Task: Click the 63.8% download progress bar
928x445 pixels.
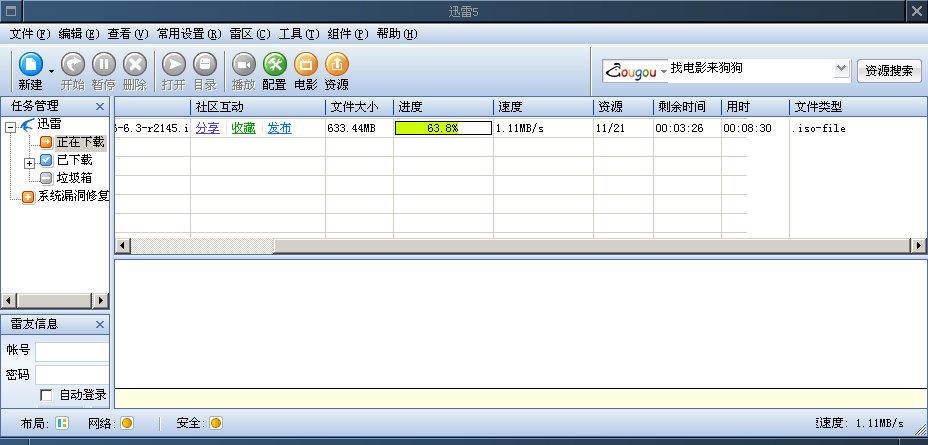Action: [443, 128]
